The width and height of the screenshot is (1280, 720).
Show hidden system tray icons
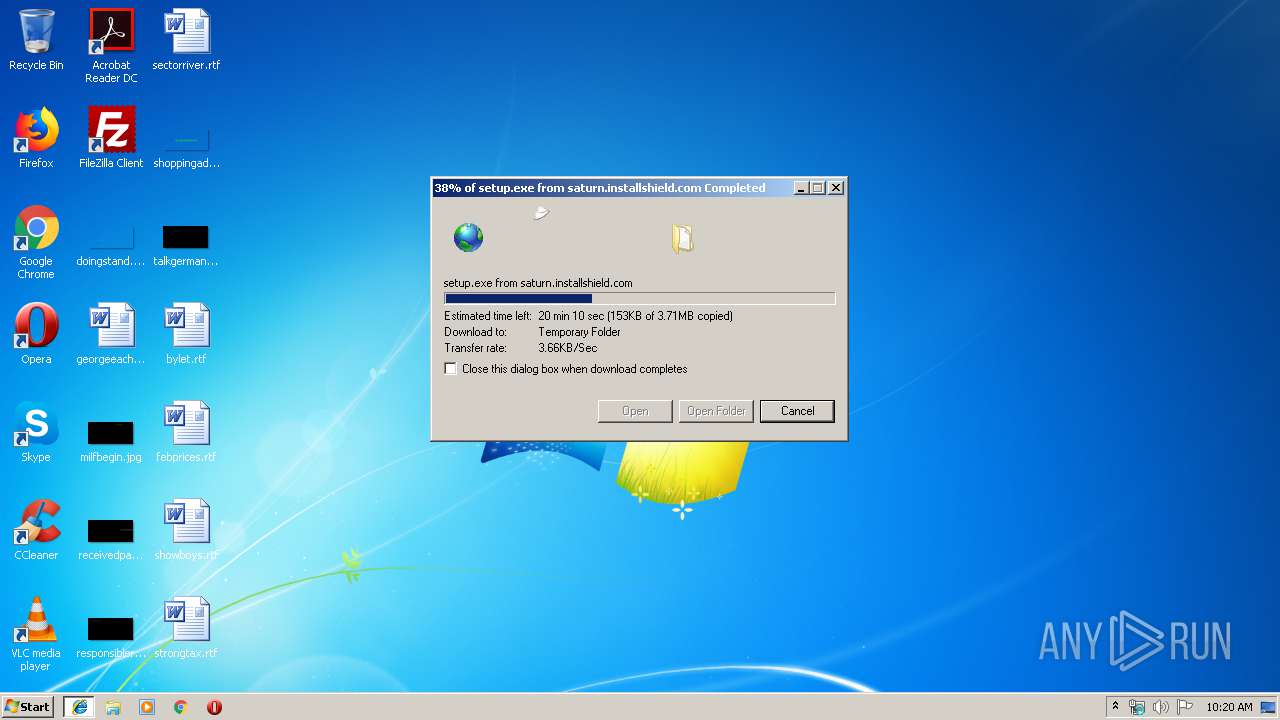click(x=1115, y=707)
